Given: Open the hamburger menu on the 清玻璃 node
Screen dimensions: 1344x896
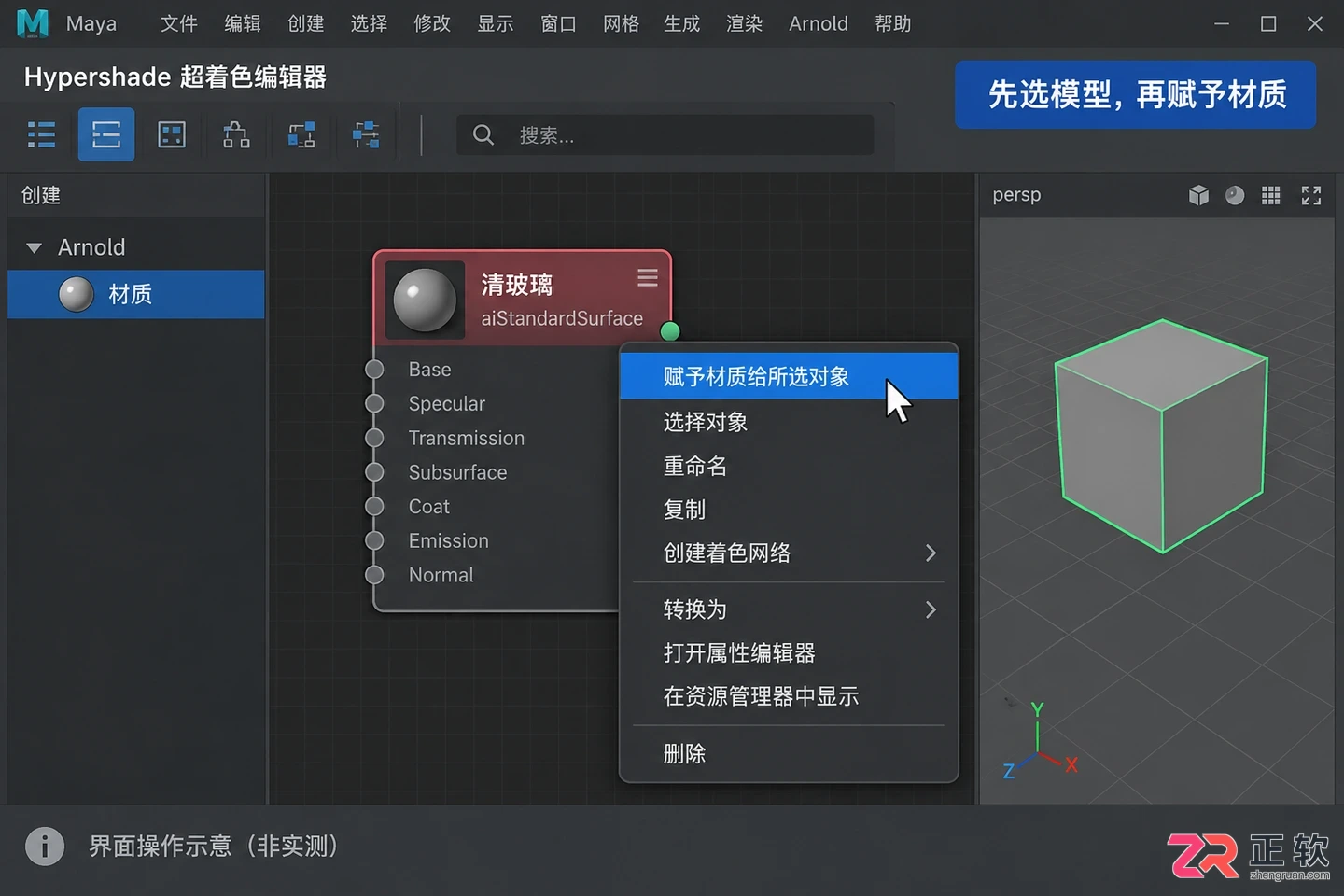Looking at the screenshot, I should tap(648, 278).
